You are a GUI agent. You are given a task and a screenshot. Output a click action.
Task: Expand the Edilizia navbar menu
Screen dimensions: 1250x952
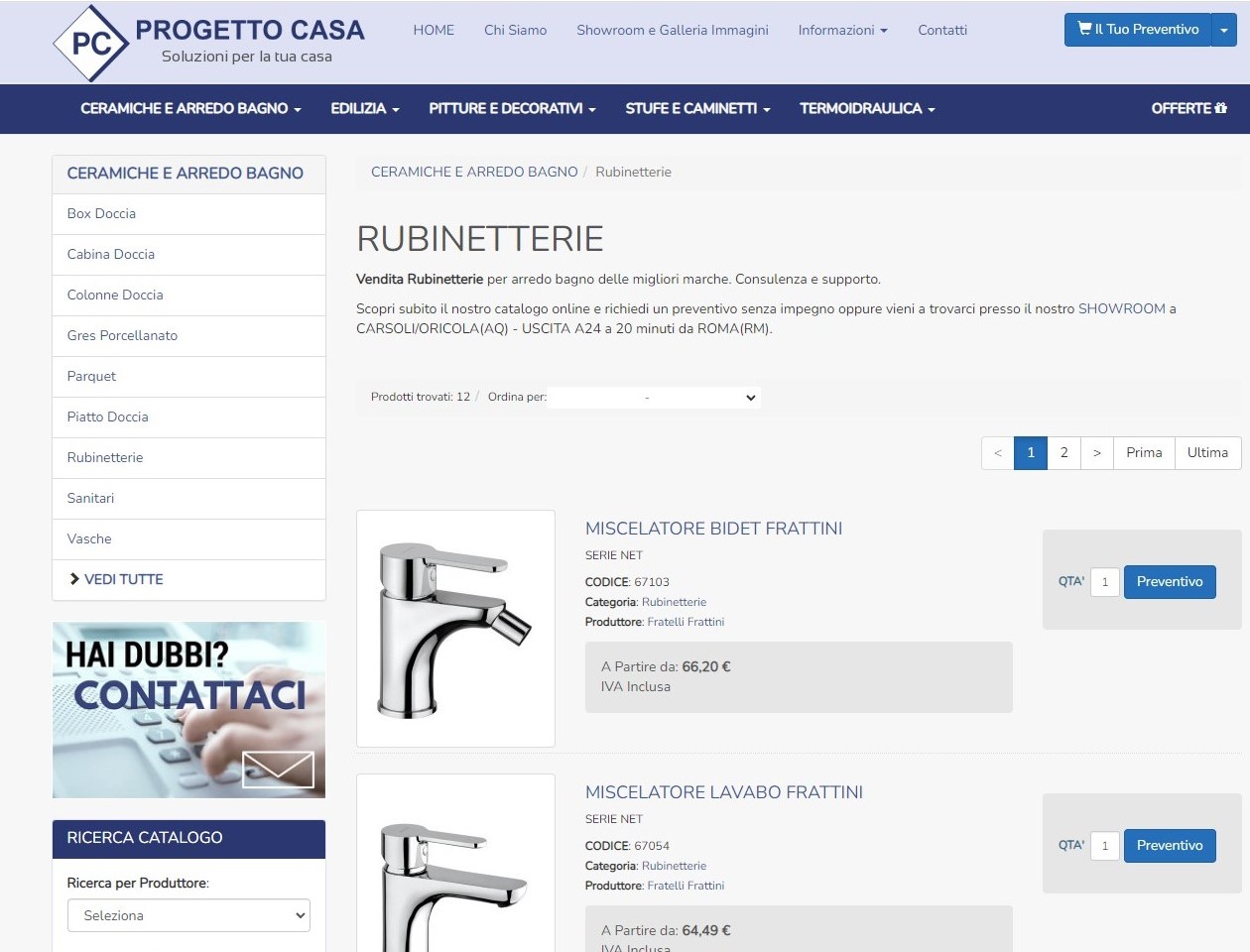tap(365, 108)
